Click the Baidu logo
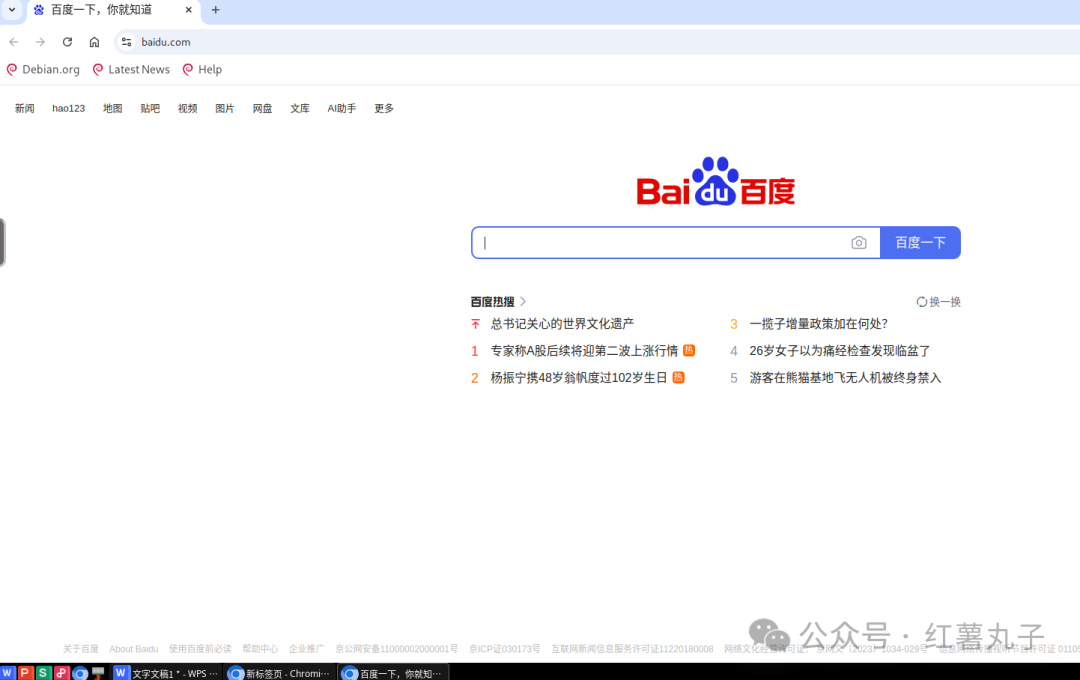The width and height of the screenshot is (1080, 680). point(716,181)
